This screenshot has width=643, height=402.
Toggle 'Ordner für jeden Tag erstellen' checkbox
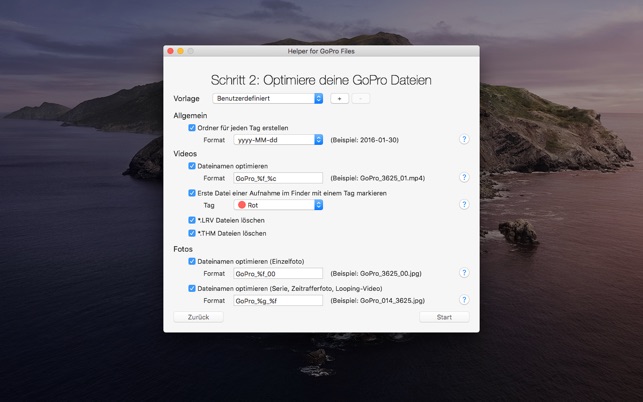pos(192,128)
